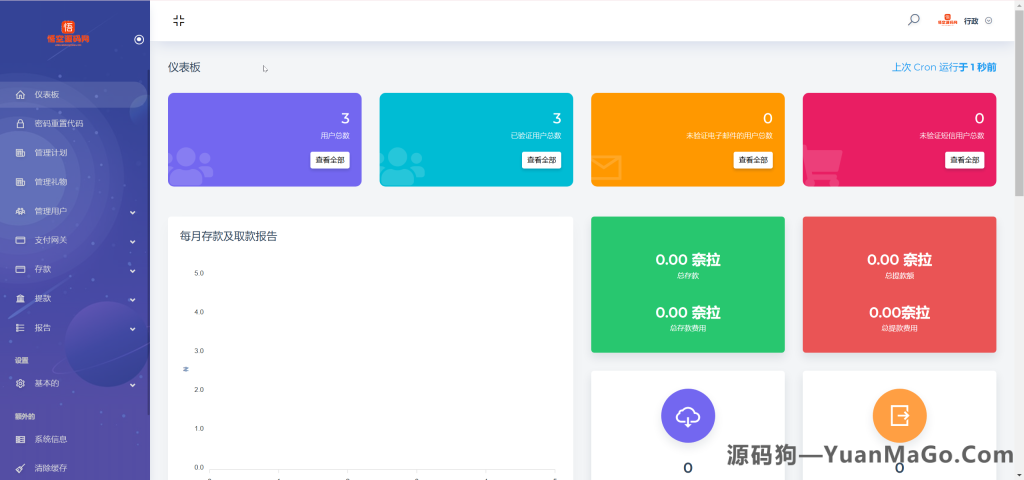This screenshot has width=1024, height=480.
Task: Open the 管理礼物 menu item
Action: point(73,182)
